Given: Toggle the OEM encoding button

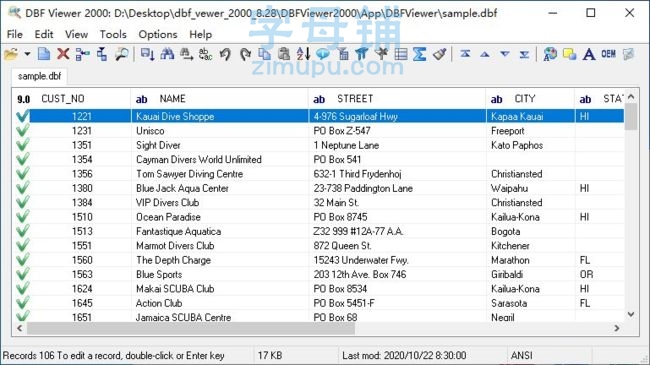Looking at the screenshot, I should point(608,54).
